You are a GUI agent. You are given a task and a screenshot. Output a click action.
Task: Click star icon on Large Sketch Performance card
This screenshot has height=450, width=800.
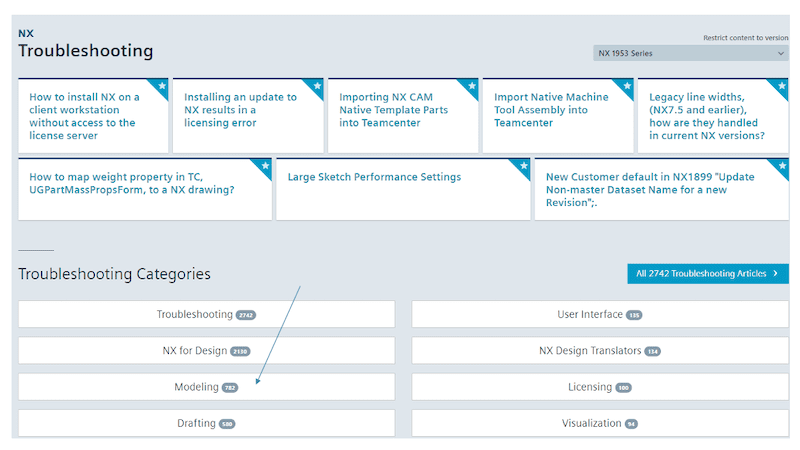click(x=523, y=166)
